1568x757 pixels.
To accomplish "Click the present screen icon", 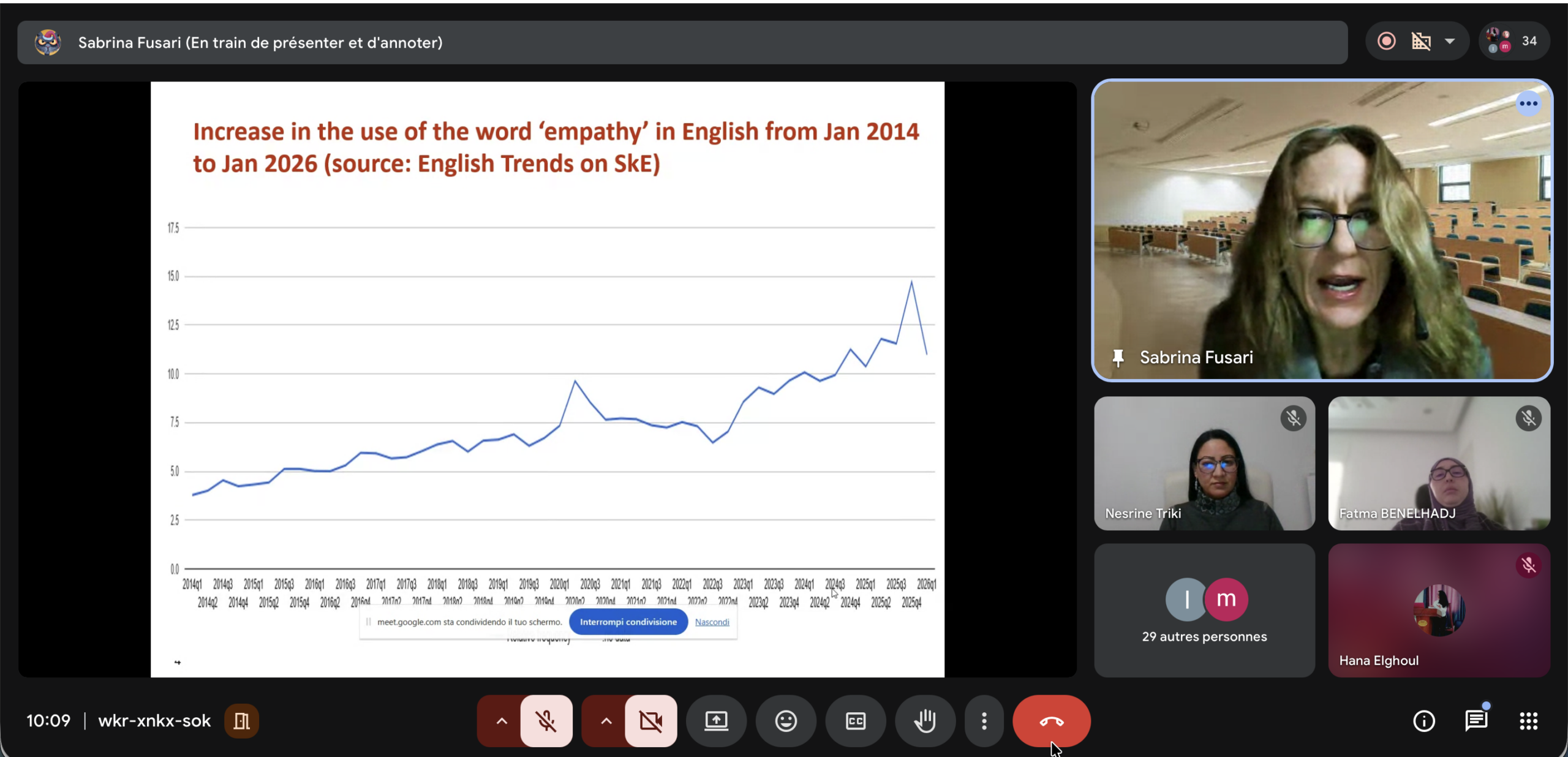I will coord(716,721).
